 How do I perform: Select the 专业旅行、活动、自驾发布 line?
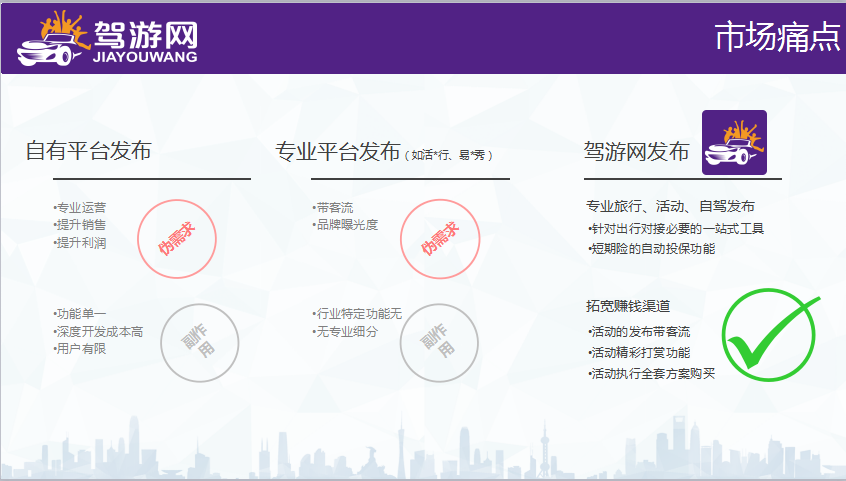[671, 206]
